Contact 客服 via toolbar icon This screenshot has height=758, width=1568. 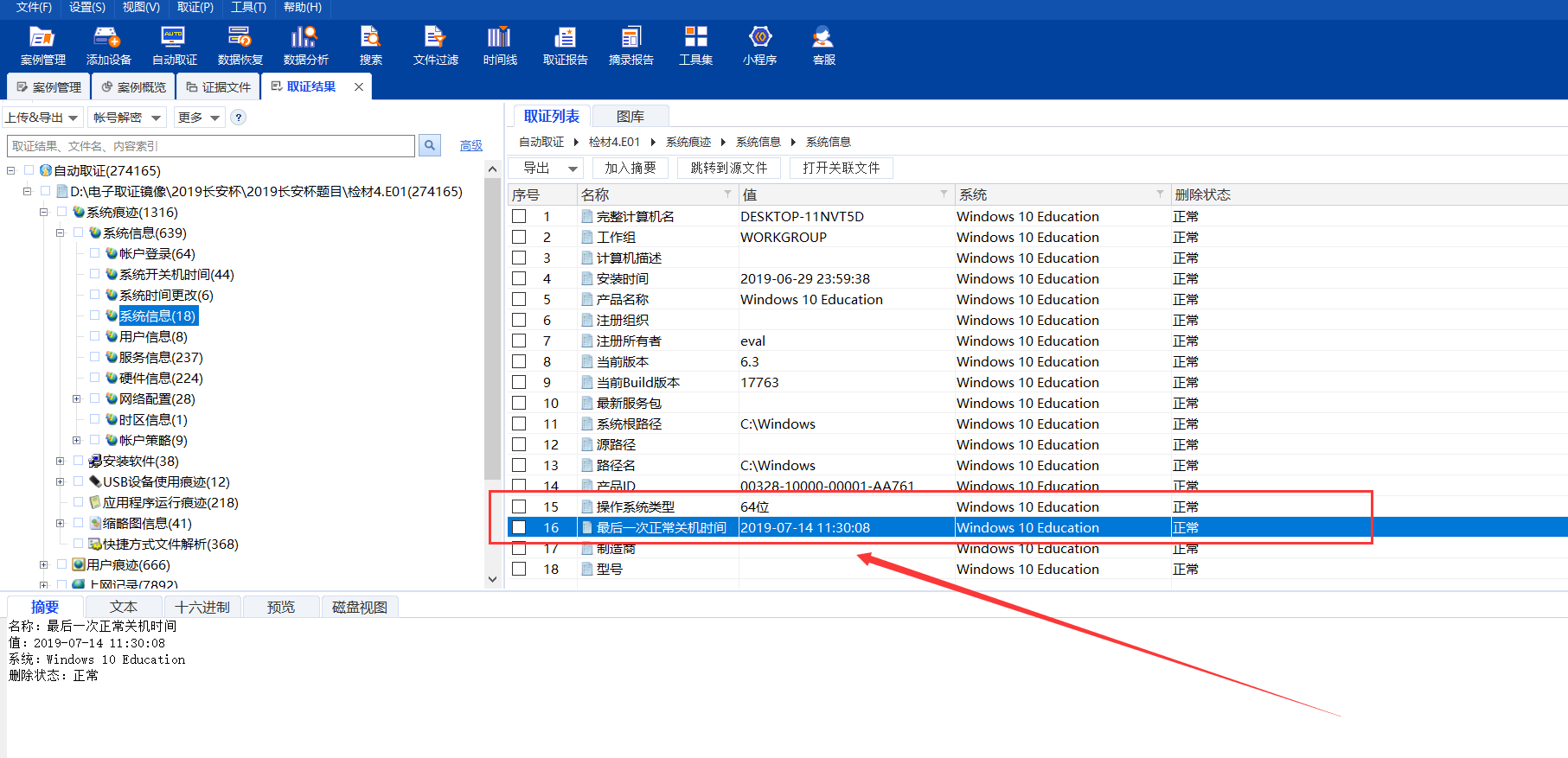tap(823, 46)
